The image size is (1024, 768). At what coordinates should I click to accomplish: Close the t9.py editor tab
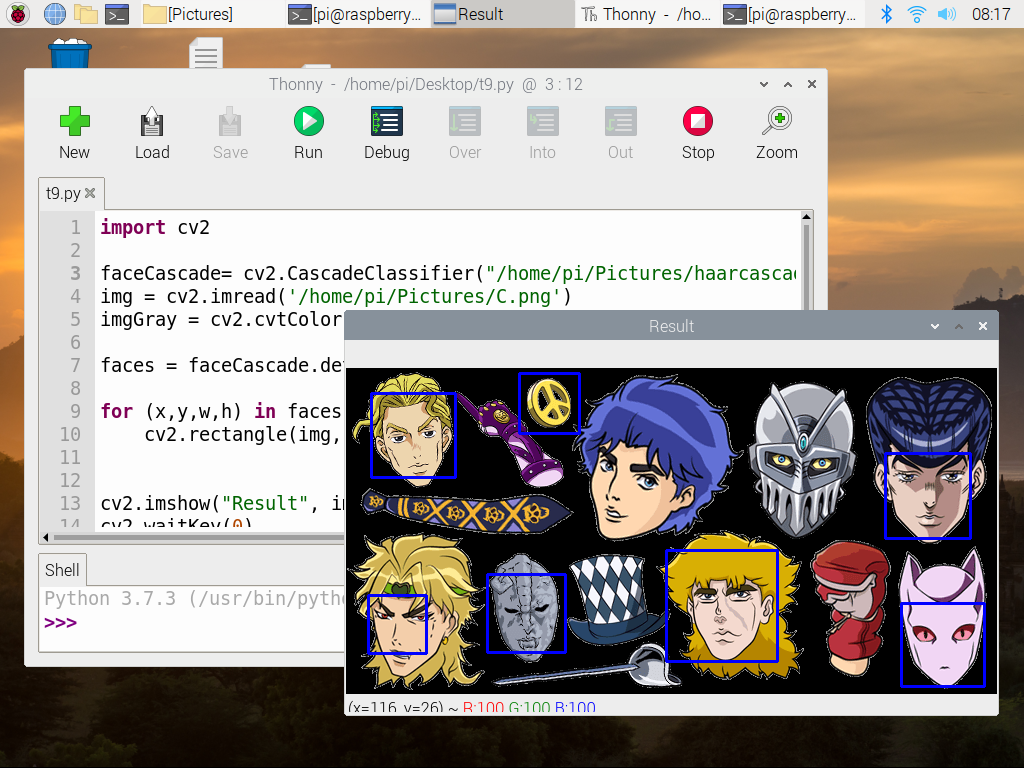click(90, 193)
